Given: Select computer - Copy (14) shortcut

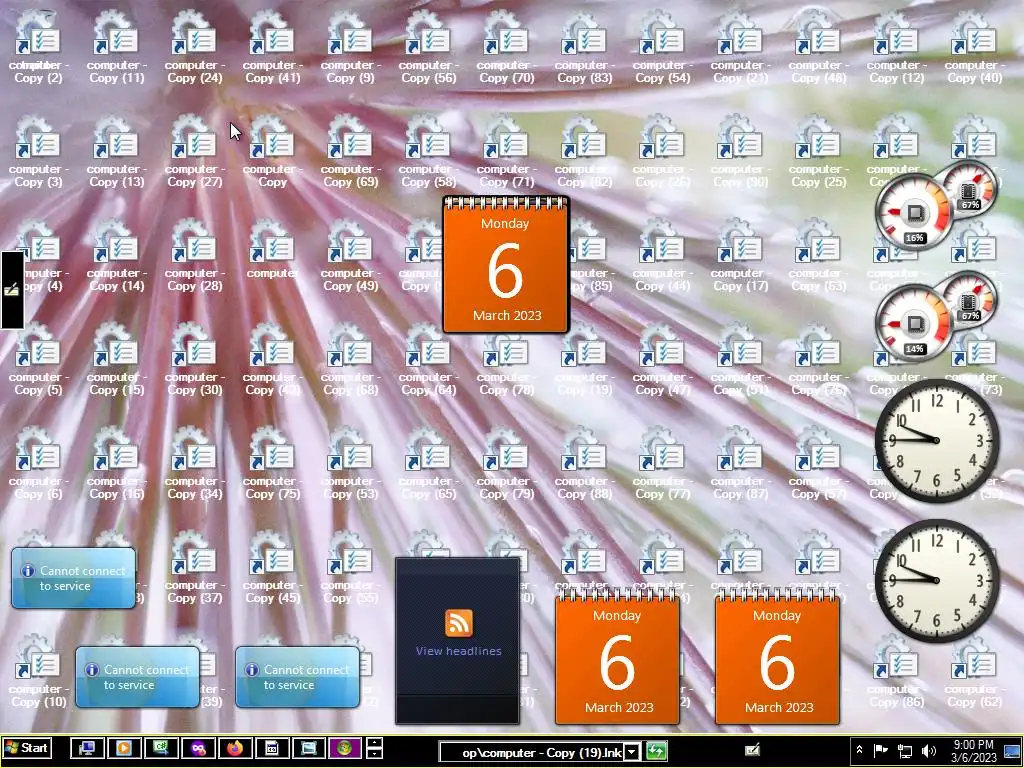Looking at the screenshot, I should 116,256.
